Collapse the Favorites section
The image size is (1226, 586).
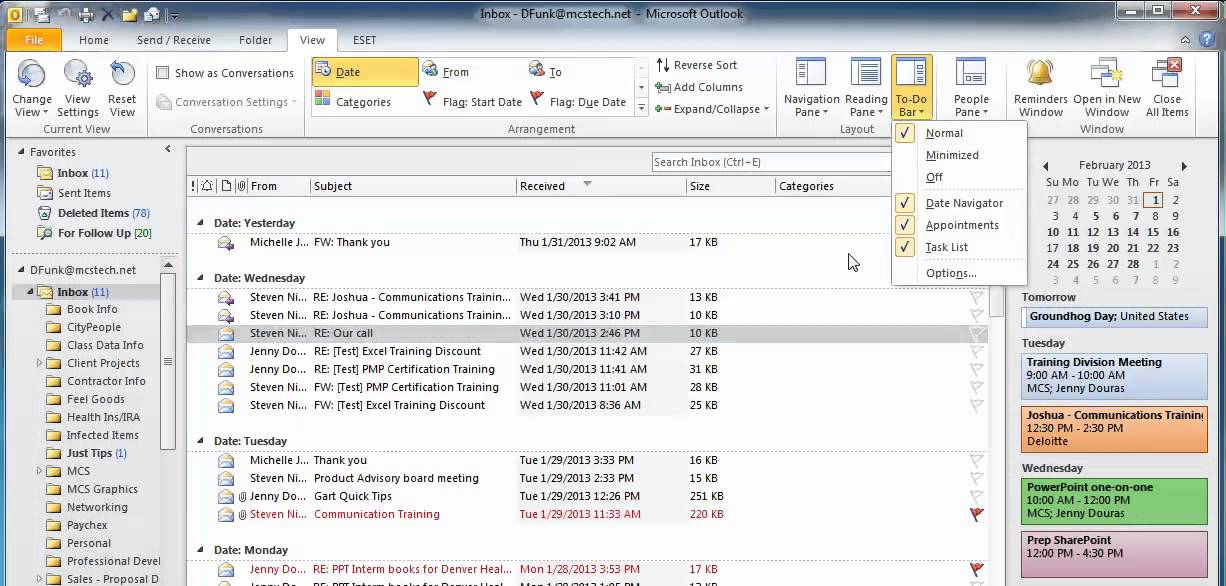click(21, 152)
